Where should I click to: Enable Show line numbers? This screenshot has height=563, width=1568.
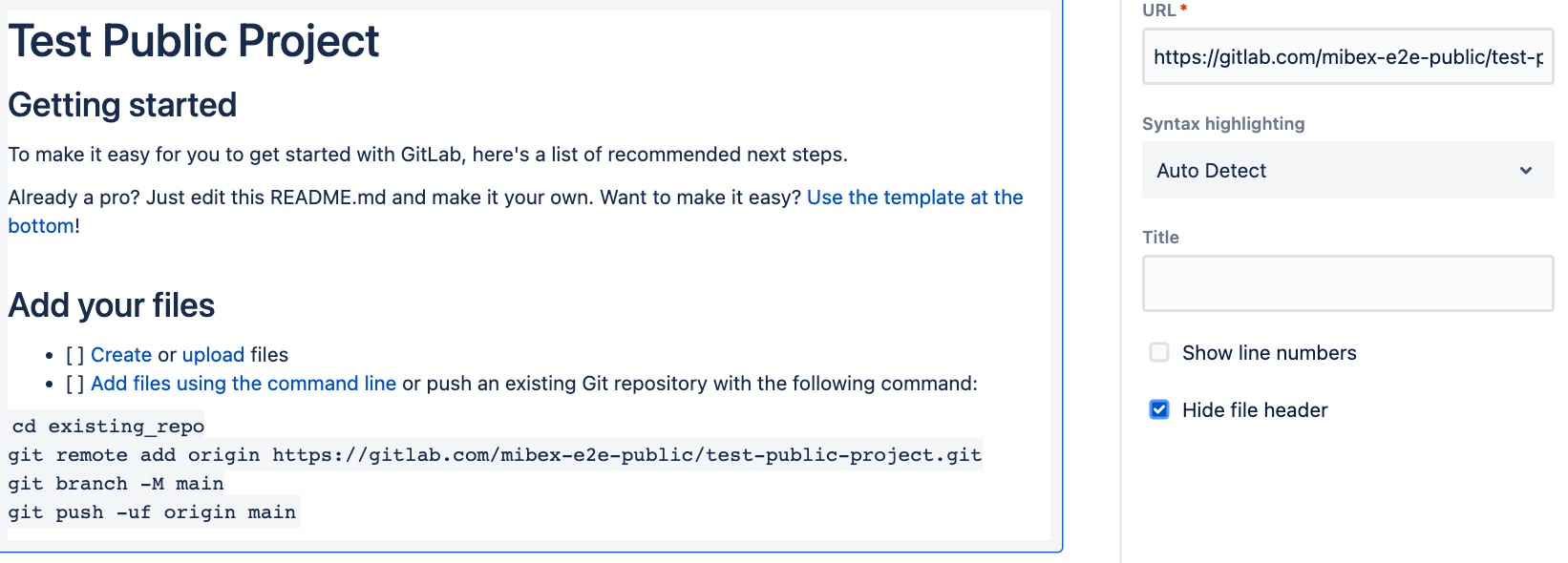point(1158,352)
